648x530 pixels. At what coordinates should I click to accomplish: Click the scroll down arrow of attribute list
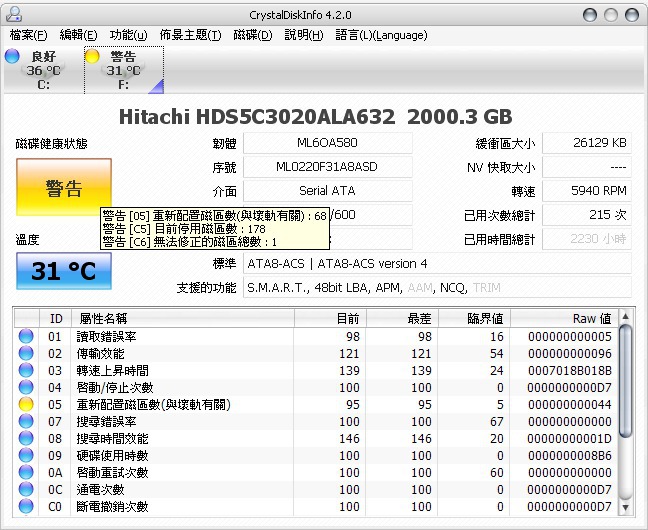pyautogui.click(x=626, y=507)
